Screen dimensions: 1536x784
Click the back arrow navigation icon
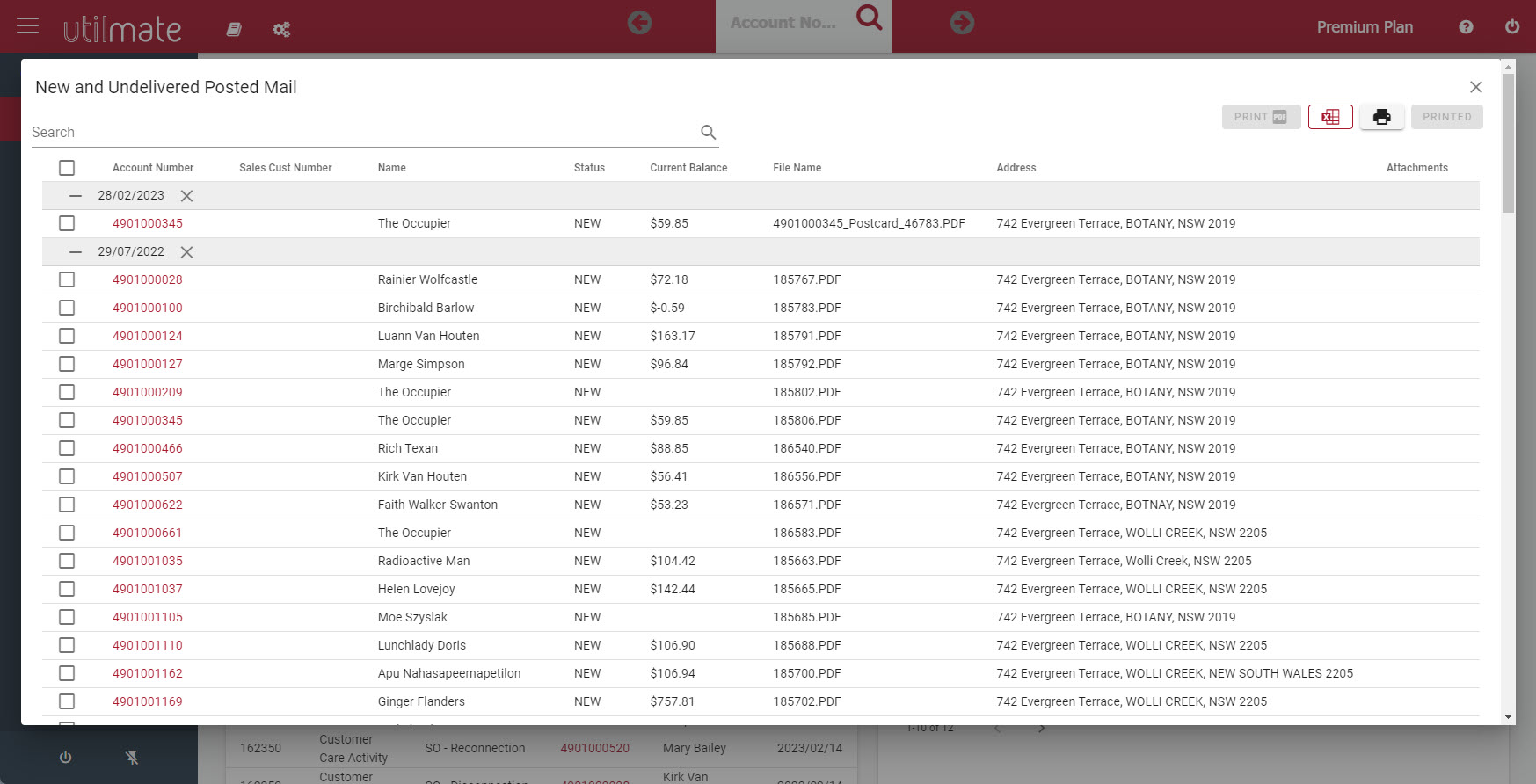pos(639,23)
